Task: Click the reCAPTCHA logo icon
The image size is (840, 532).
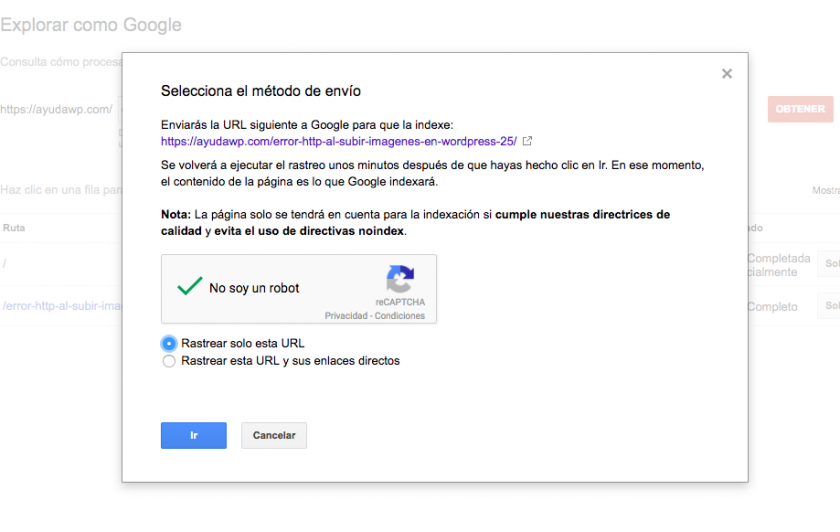Action: coord(400,279)
